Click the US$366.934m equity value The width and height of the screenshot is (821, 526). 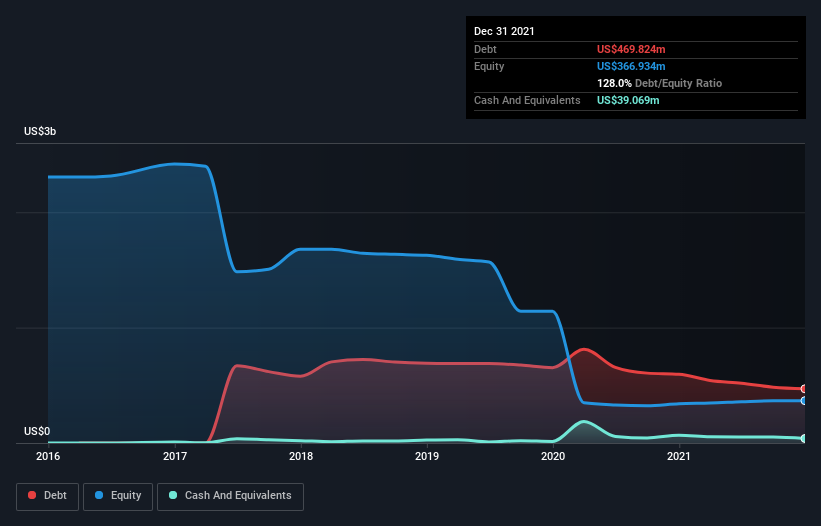tap(631, 66)
